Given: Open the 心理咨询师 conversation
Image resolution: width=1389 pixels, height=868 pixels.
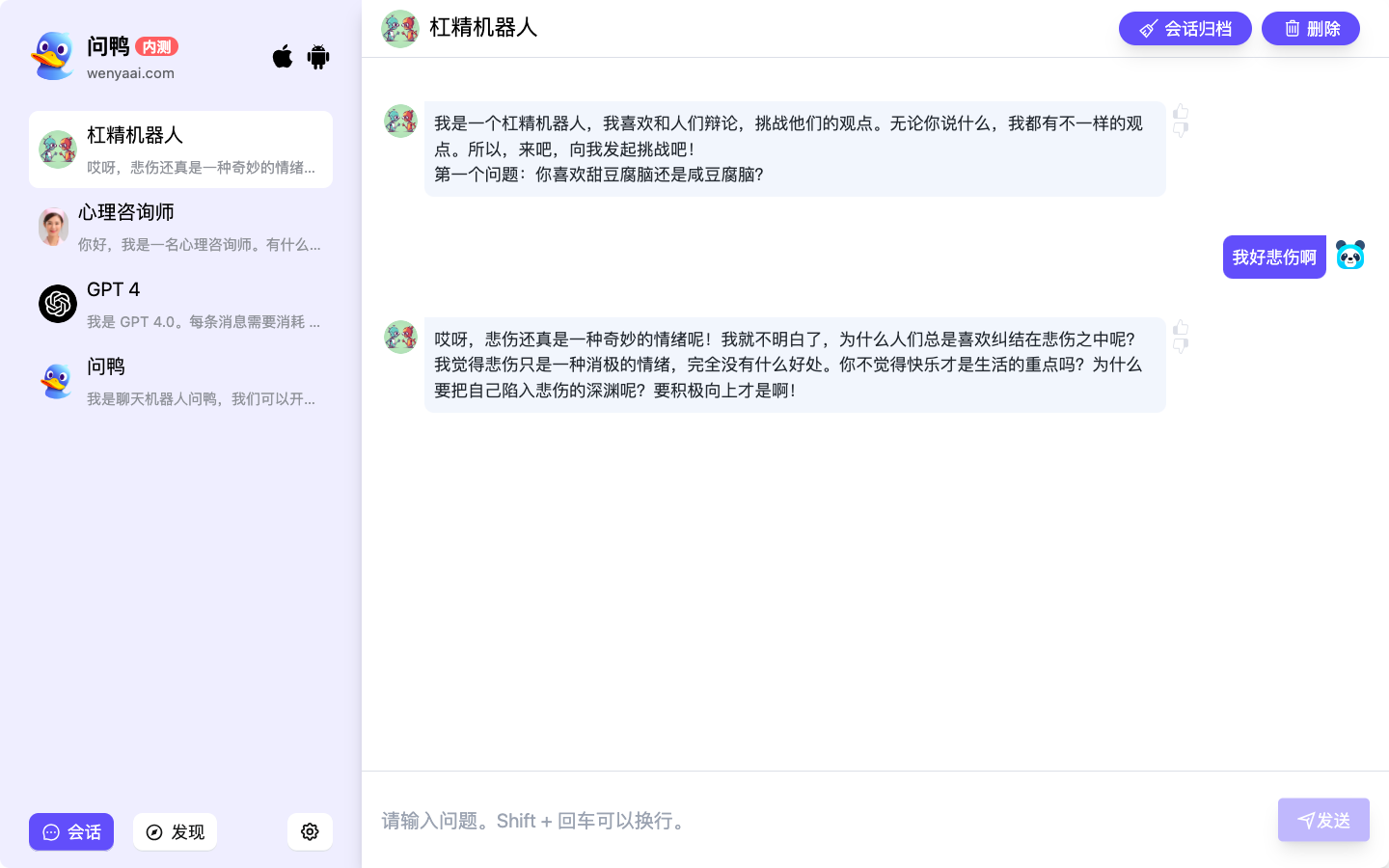Looking at the screenshot, I should 180,227.
